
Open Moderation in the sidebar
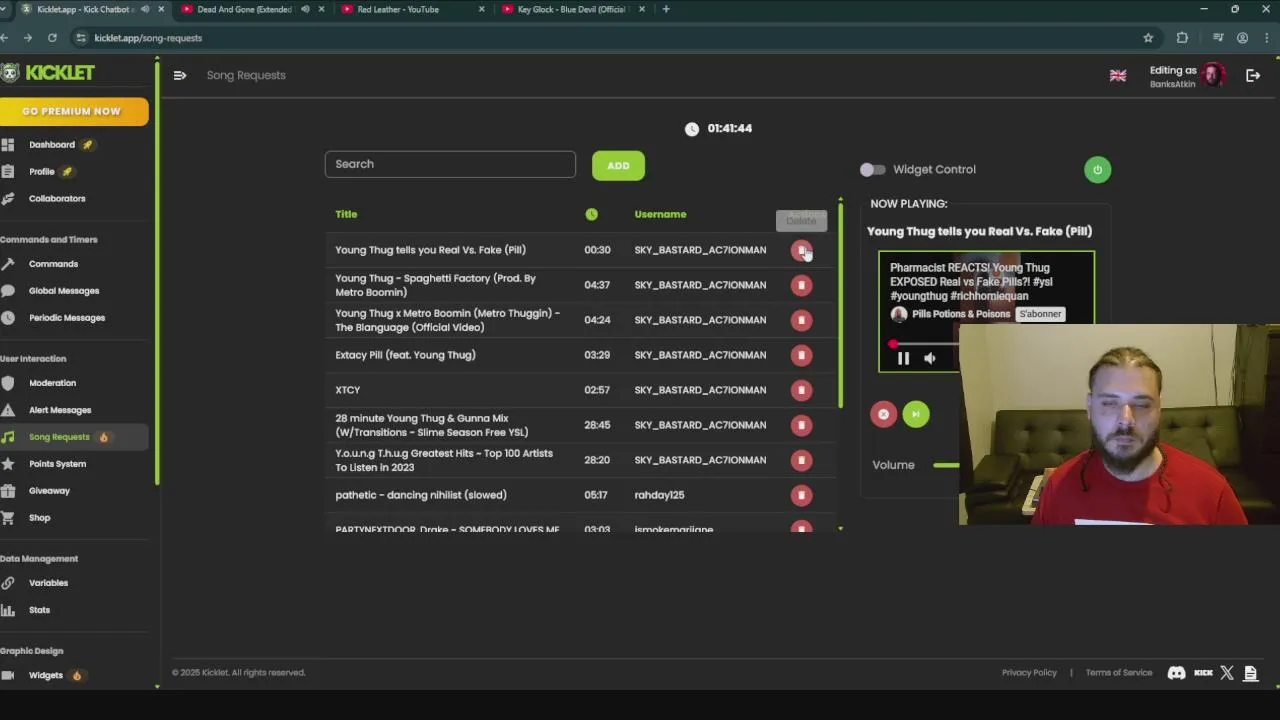52,383
